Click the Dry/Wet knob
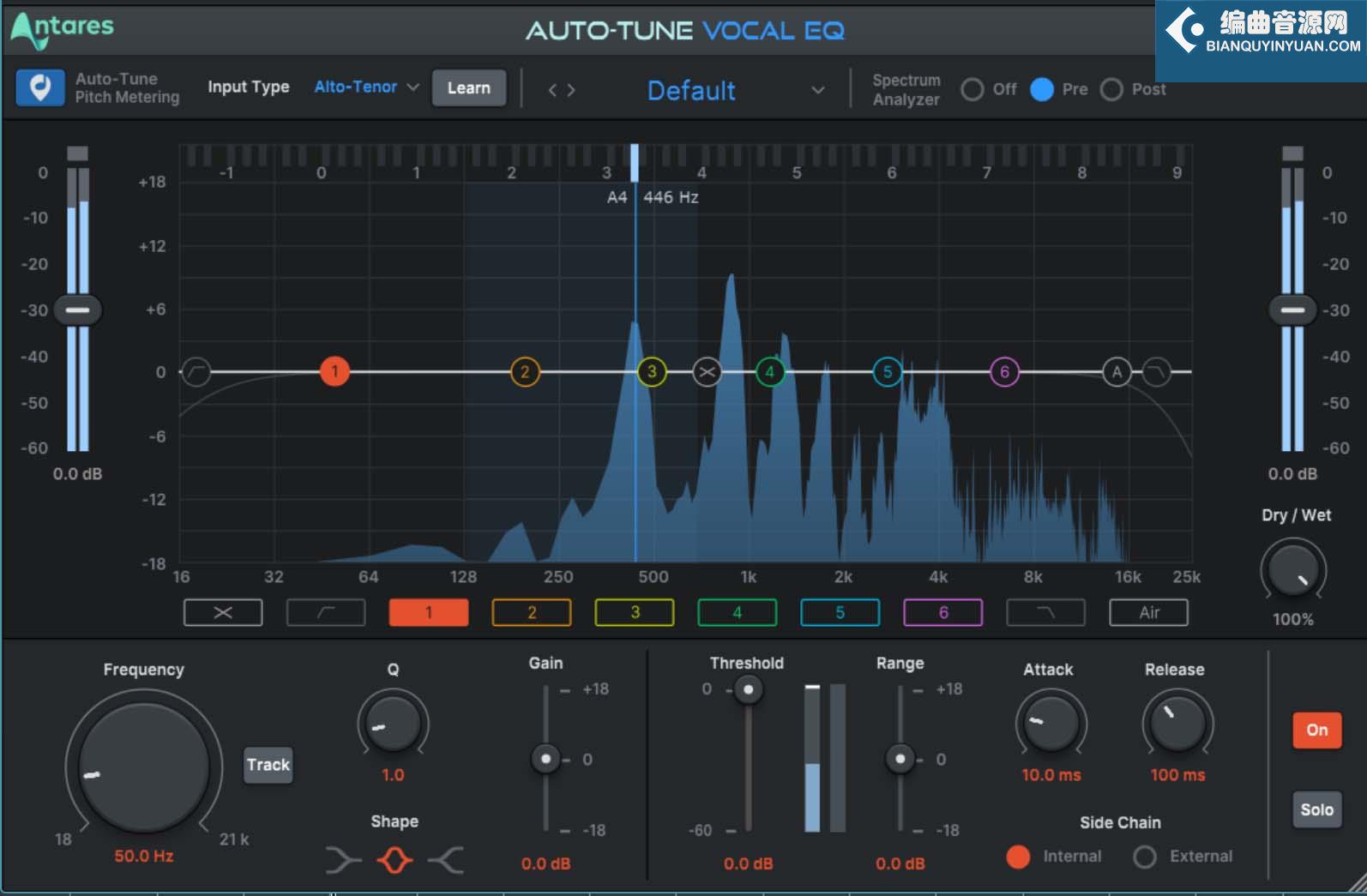The width and height of the screenshot is (1367, 896). [x=1292, y=569]
